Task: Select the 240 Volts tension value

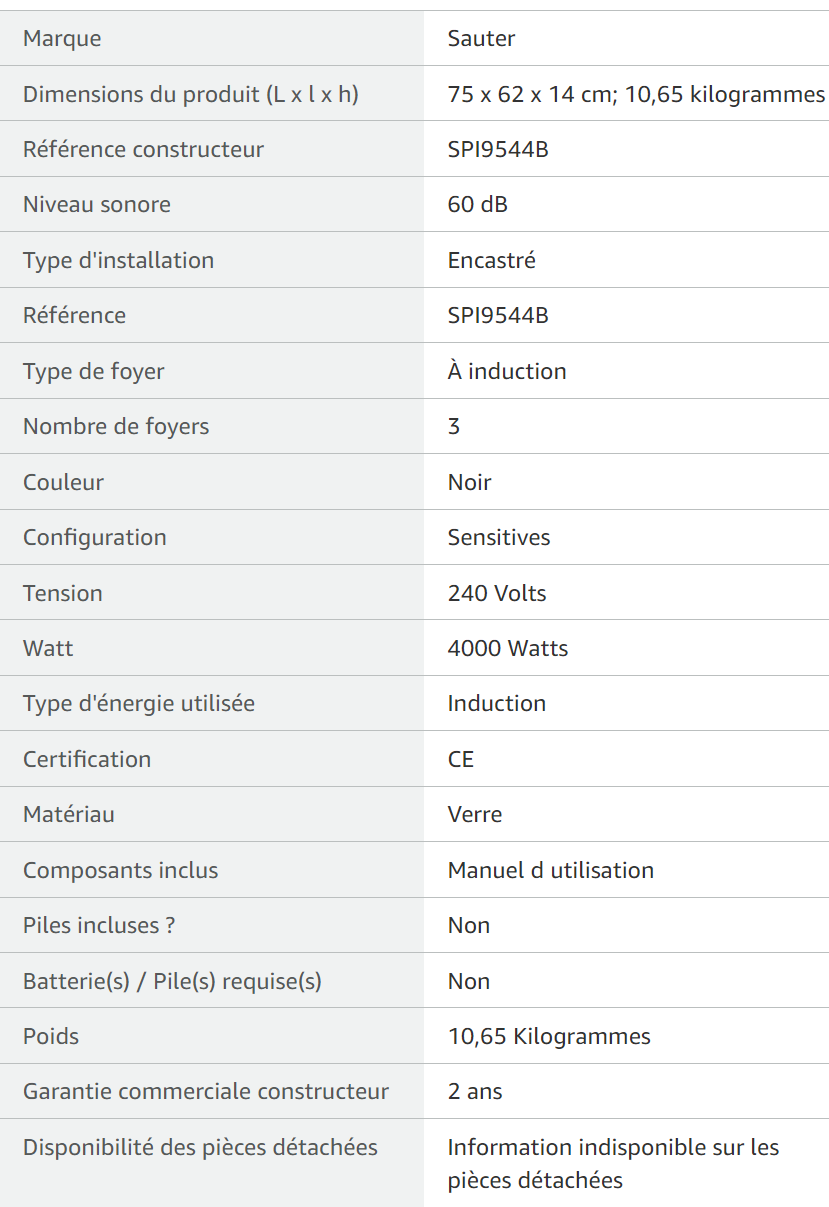Action: 497,593
